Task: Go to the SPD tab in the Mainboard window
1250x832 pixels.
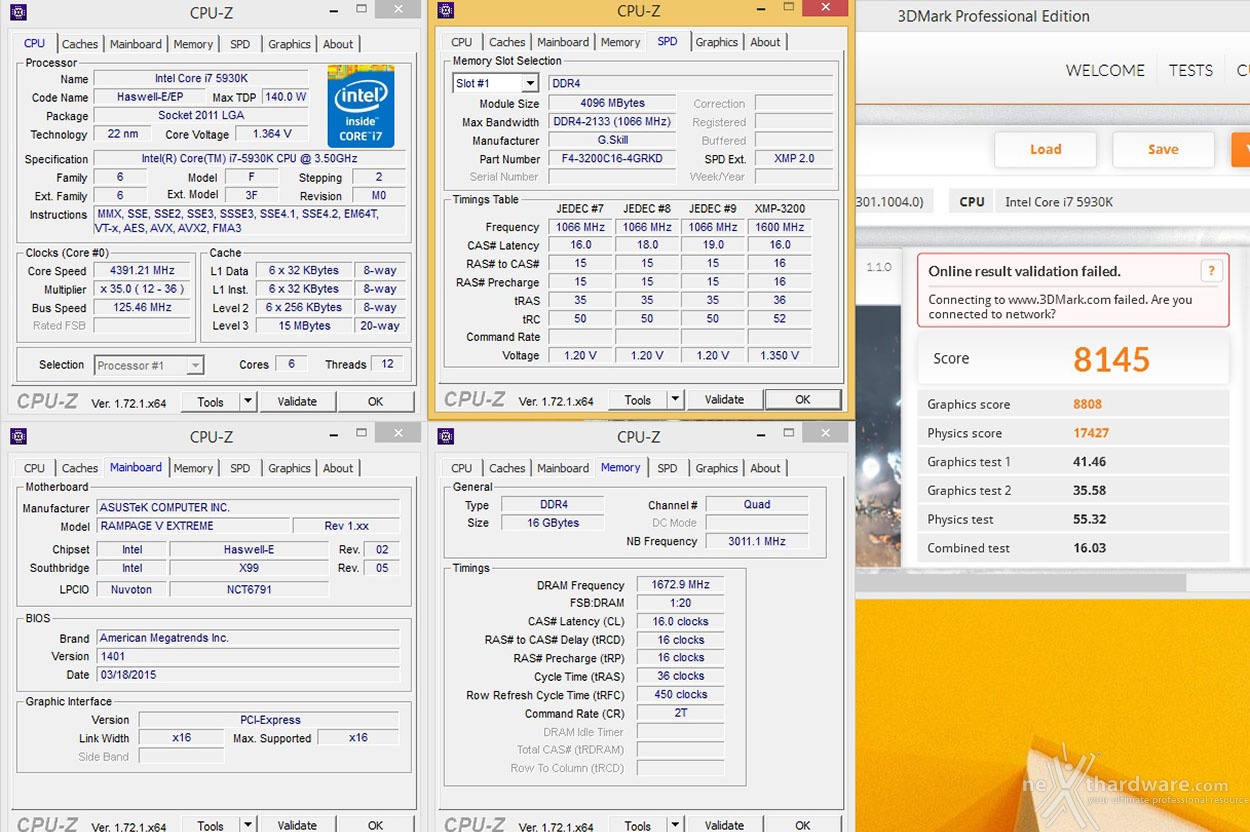Action: pos(240,468)
